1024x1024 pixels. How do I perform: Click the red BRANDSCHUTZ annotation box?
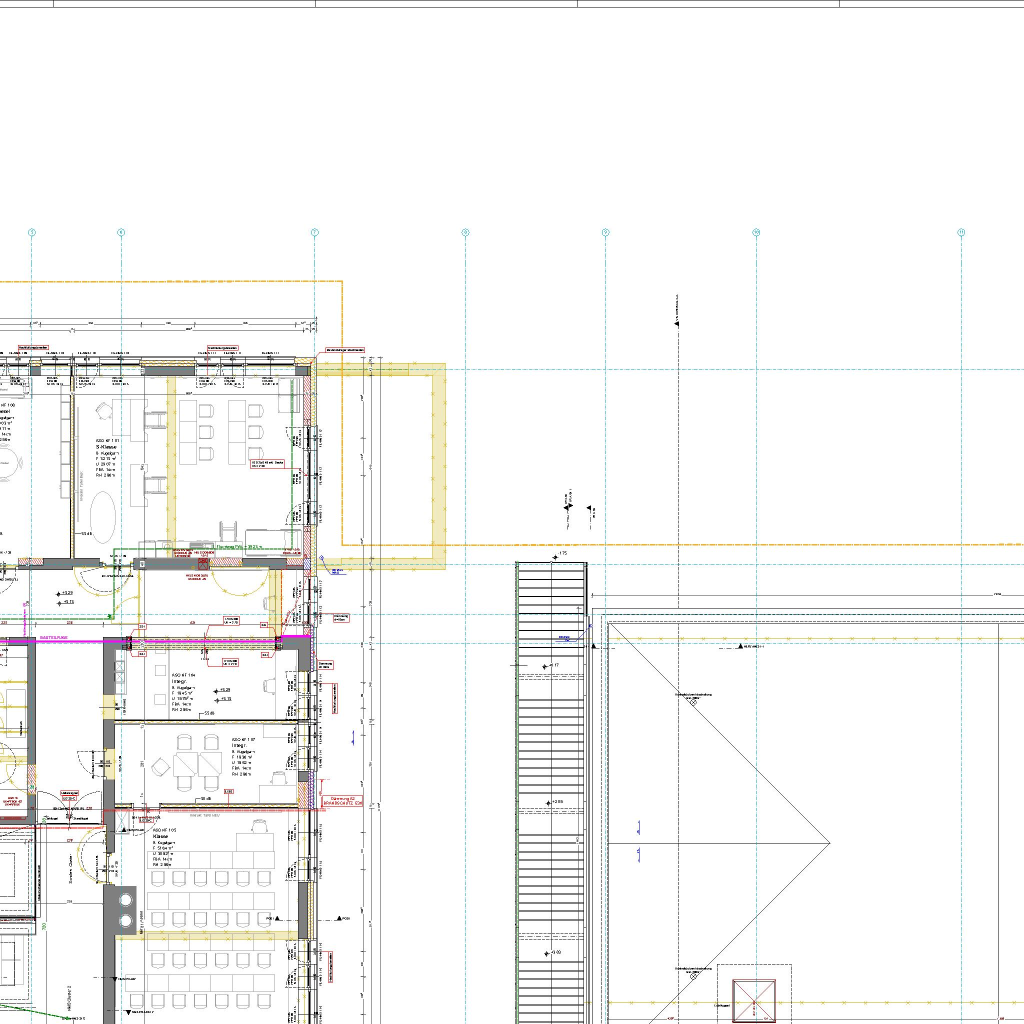click(x=342, y=801)
